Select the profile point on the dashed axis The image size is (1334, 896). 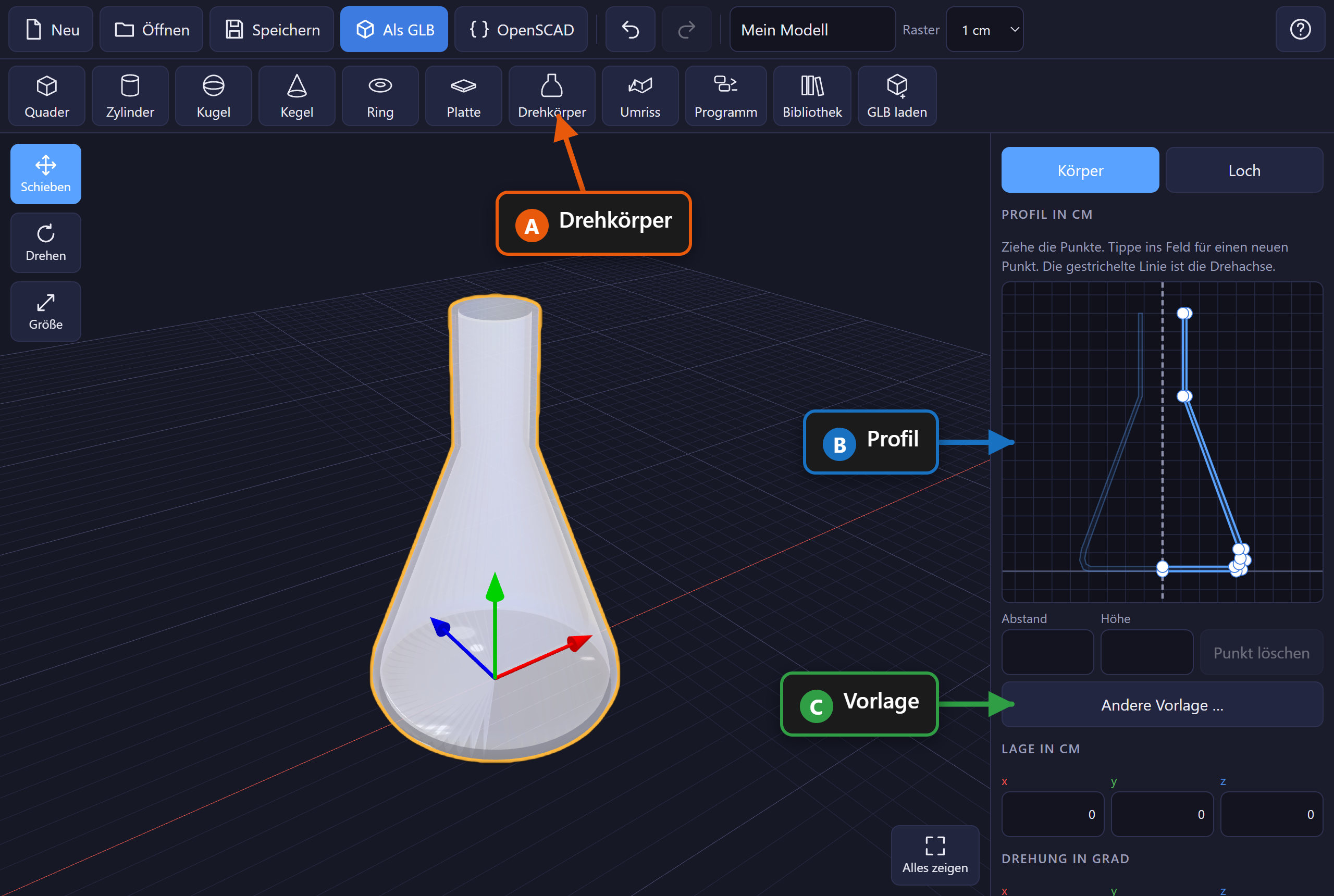coord(1163,568)
